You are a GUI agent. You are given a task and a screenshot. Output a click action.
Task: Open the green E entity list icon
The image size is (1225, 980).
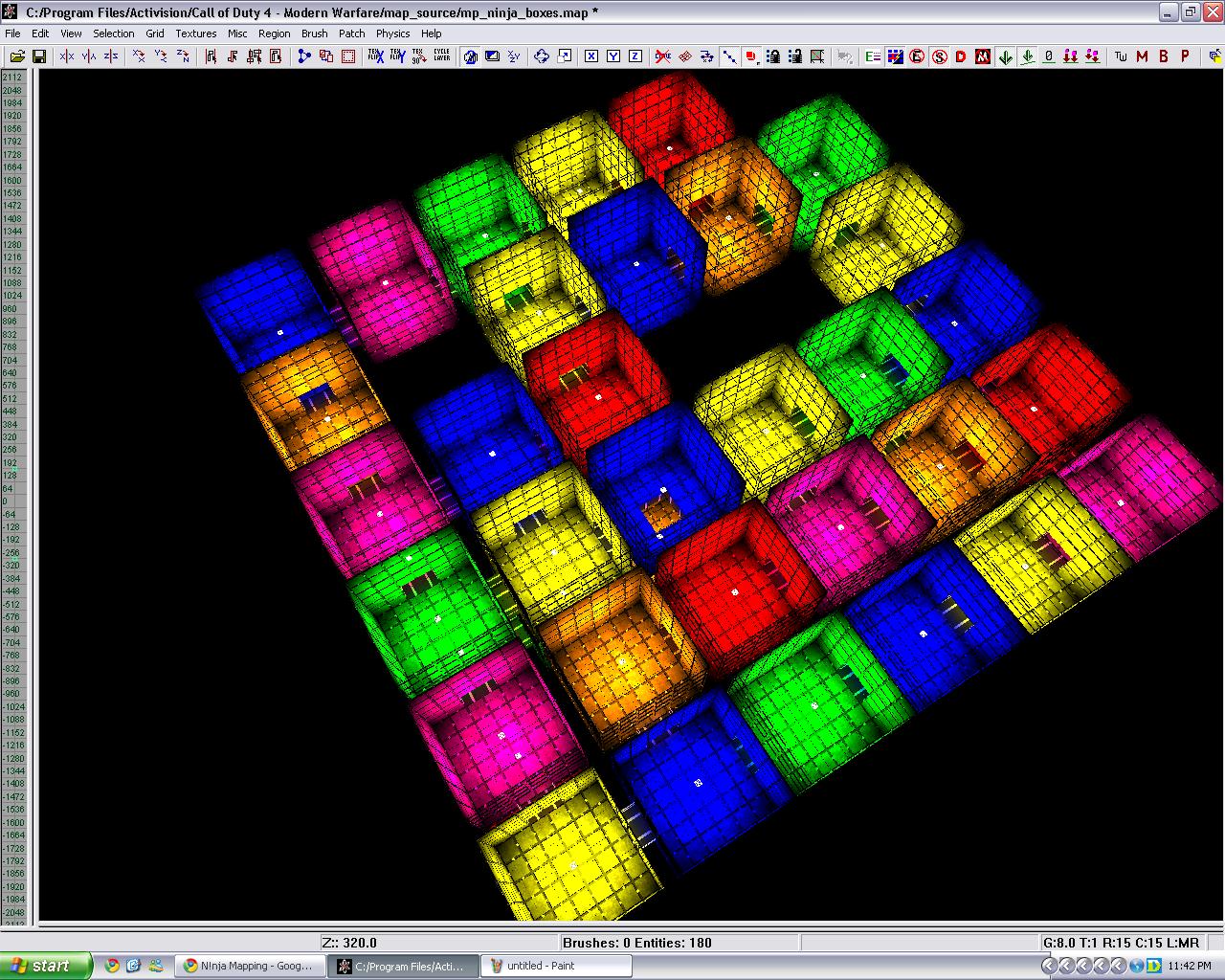[x=873, y=56]
